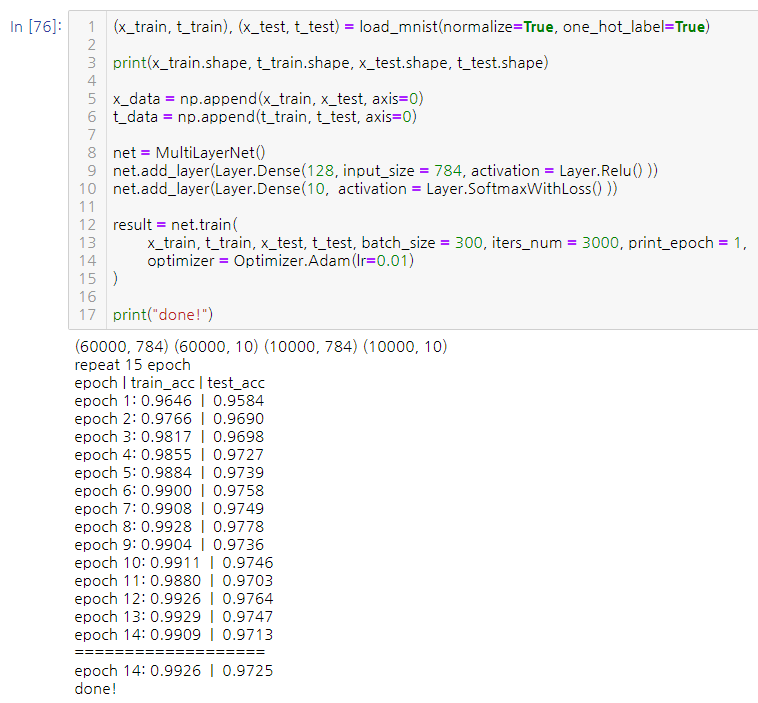Click line number 17 in the gutter

pos(89,315)
